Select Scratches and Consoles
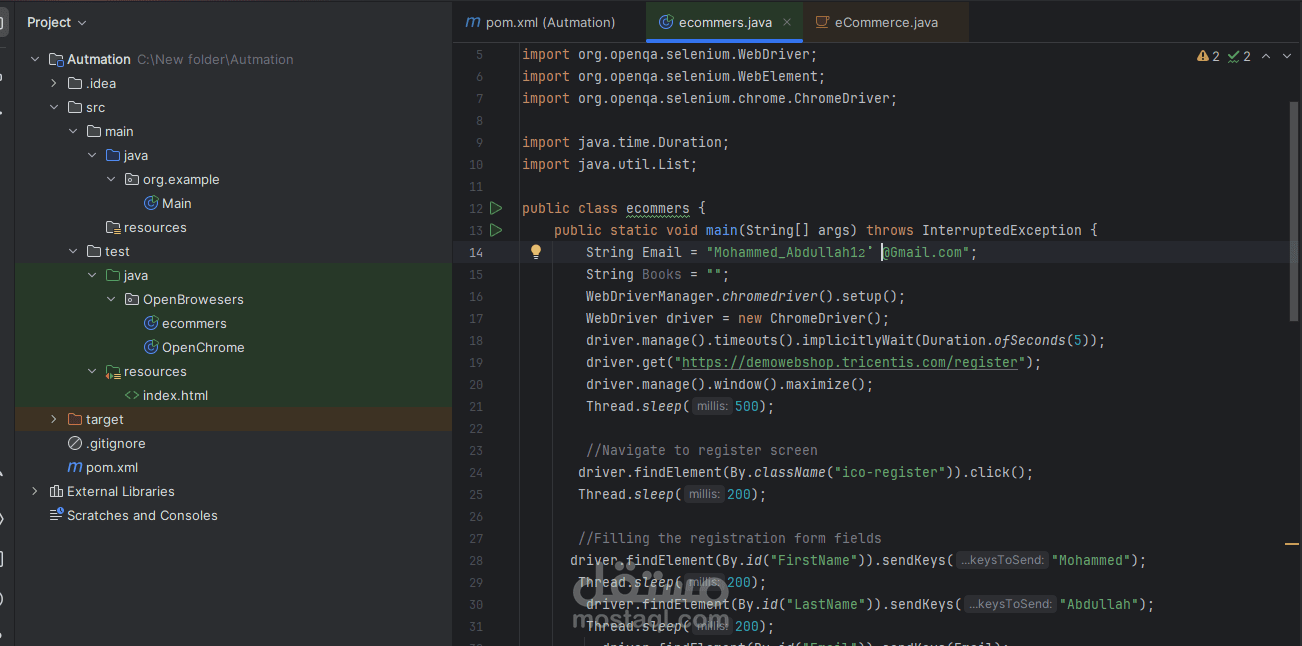 click(x=142, y=515)
